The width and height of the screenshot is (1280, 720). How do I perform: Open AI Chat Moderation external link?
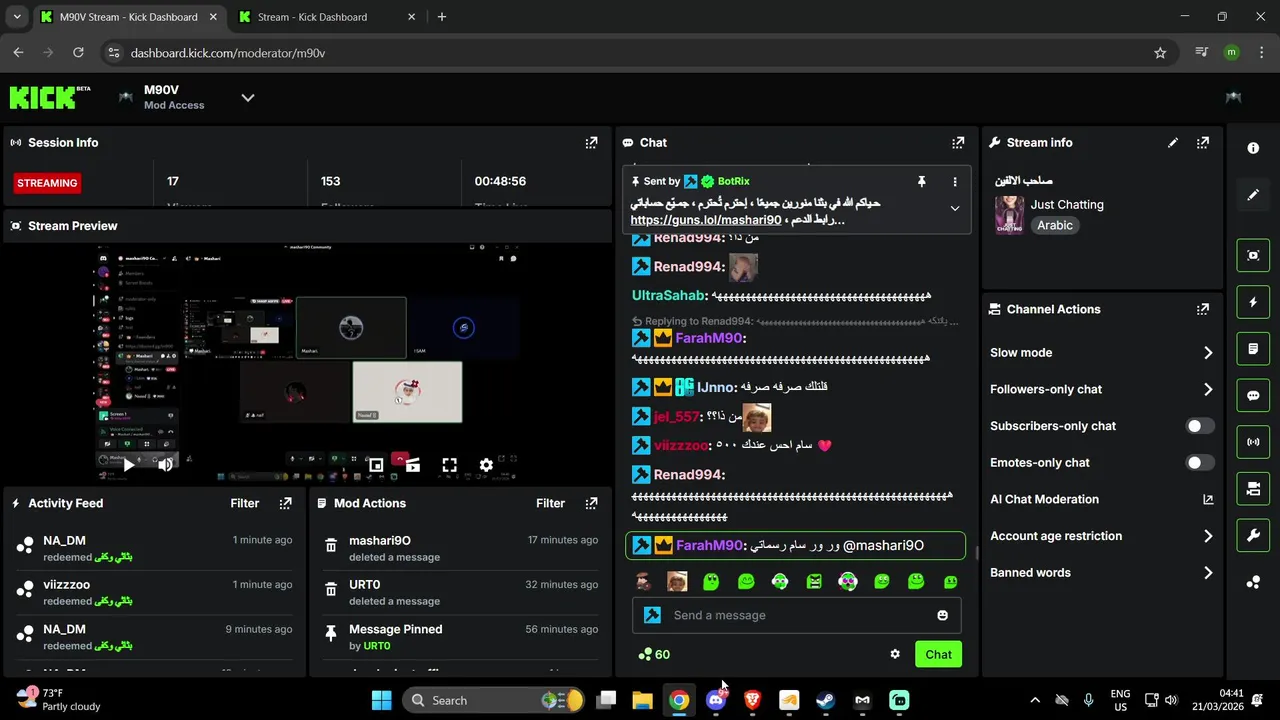point(1208,499)
